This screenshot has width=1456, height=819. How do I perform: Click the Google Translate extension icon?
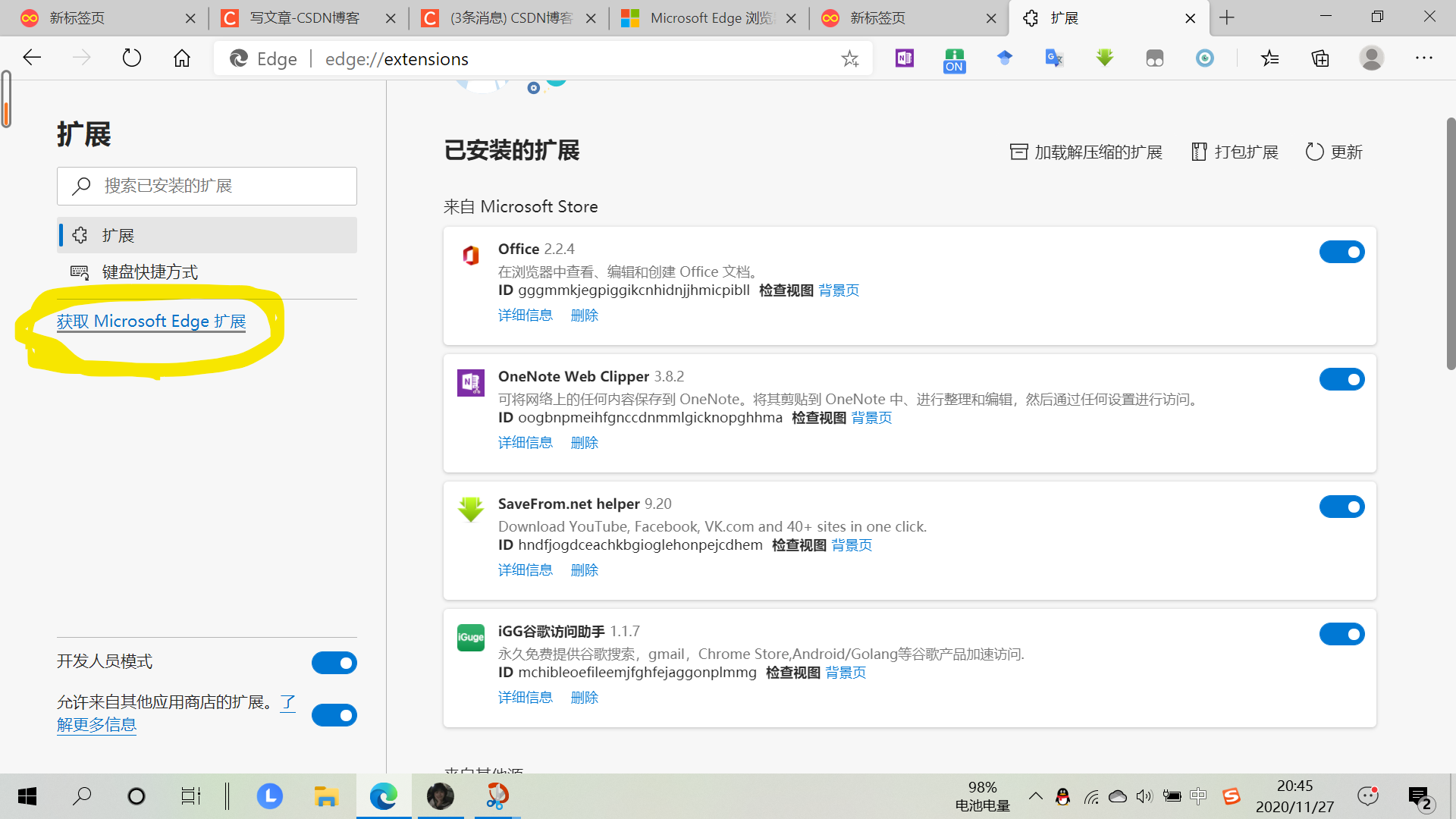pos(1053,58)
